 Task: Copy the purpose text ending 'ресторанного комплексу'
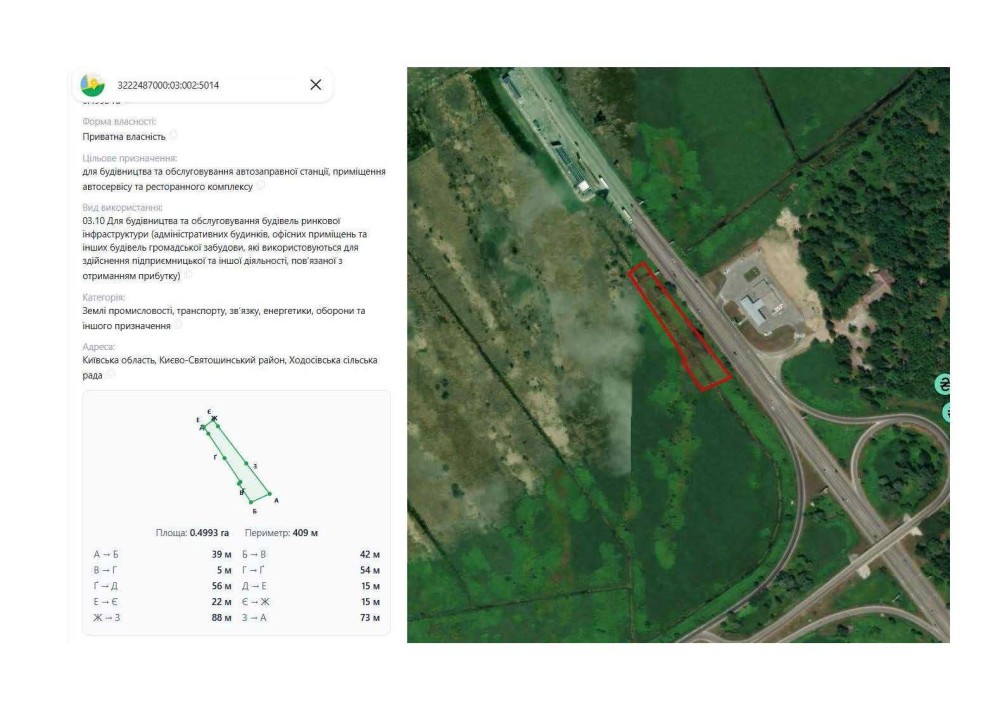pyautogui.click(x=260, y=186)
